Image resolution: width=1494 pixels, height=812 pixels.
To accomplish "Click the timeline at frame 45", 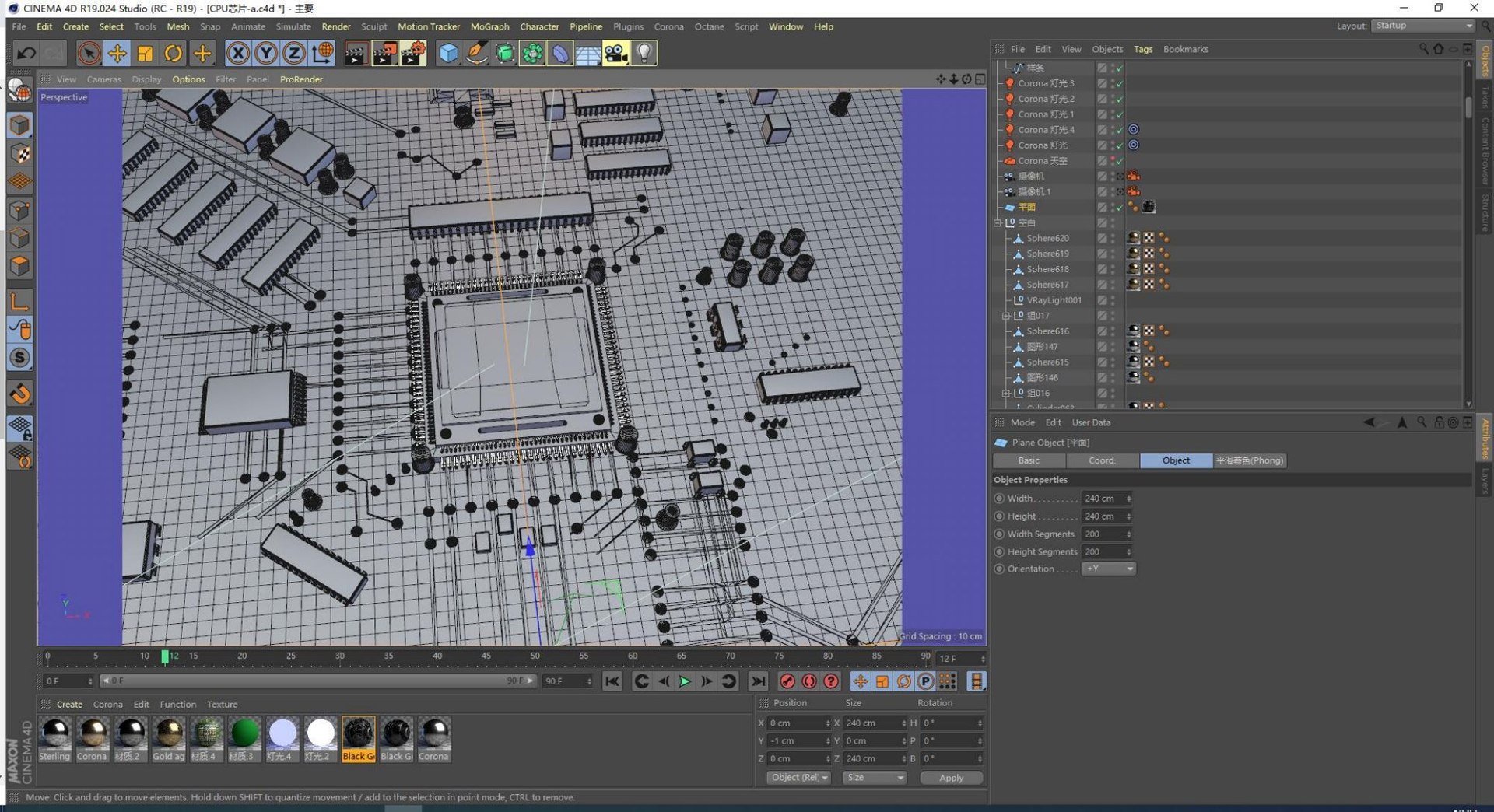I will (486, 656).
